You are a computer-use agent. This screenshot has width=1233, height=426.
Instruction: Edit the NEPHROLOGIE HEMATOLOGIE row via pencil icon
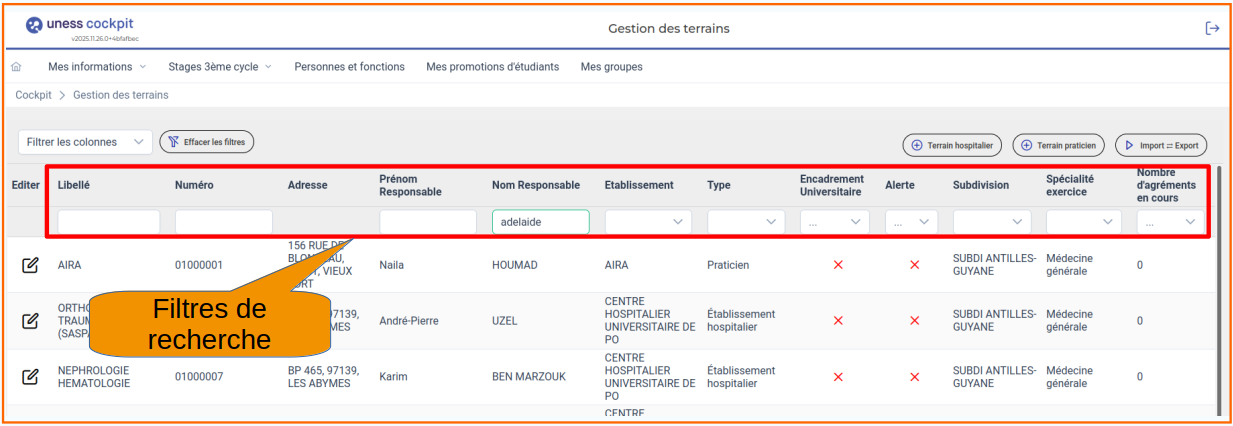(x=30, y=377)
